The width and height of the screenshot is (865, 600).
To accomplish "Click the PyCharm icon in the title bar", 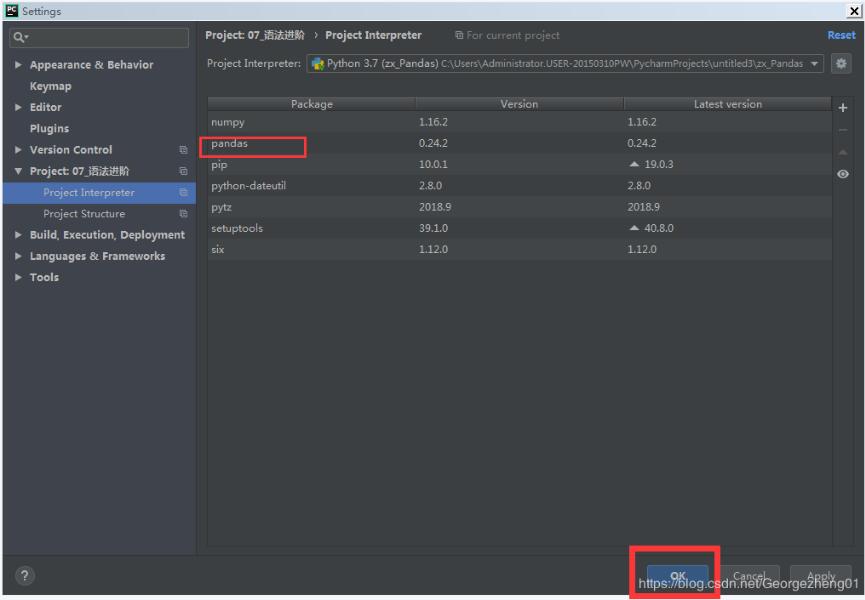I will pyautogui.click(x=11, y=10).
